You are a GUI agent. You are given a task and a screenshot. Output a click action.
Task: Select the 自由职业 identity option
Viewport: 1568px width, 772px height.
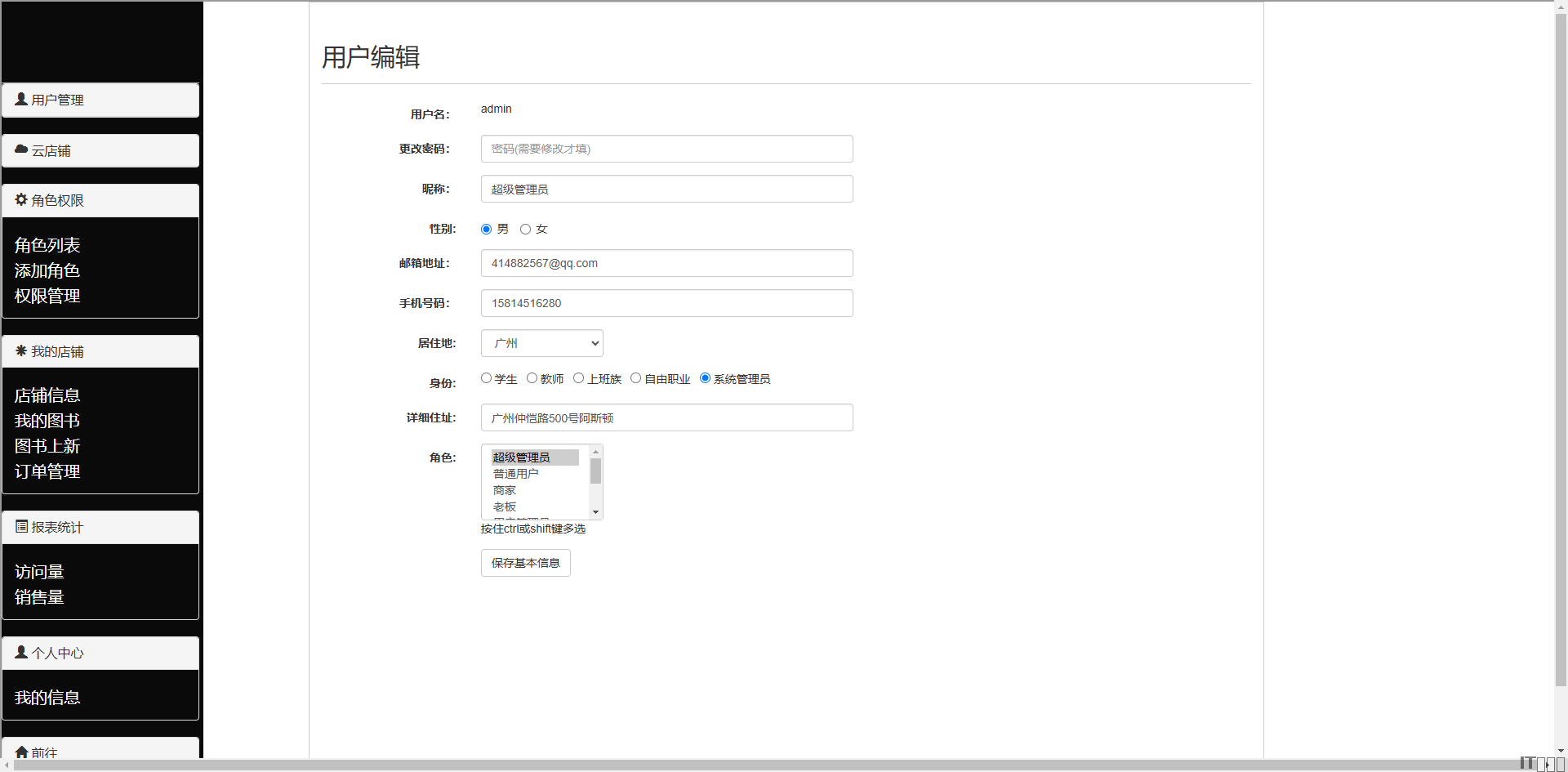tap(635, 378)
